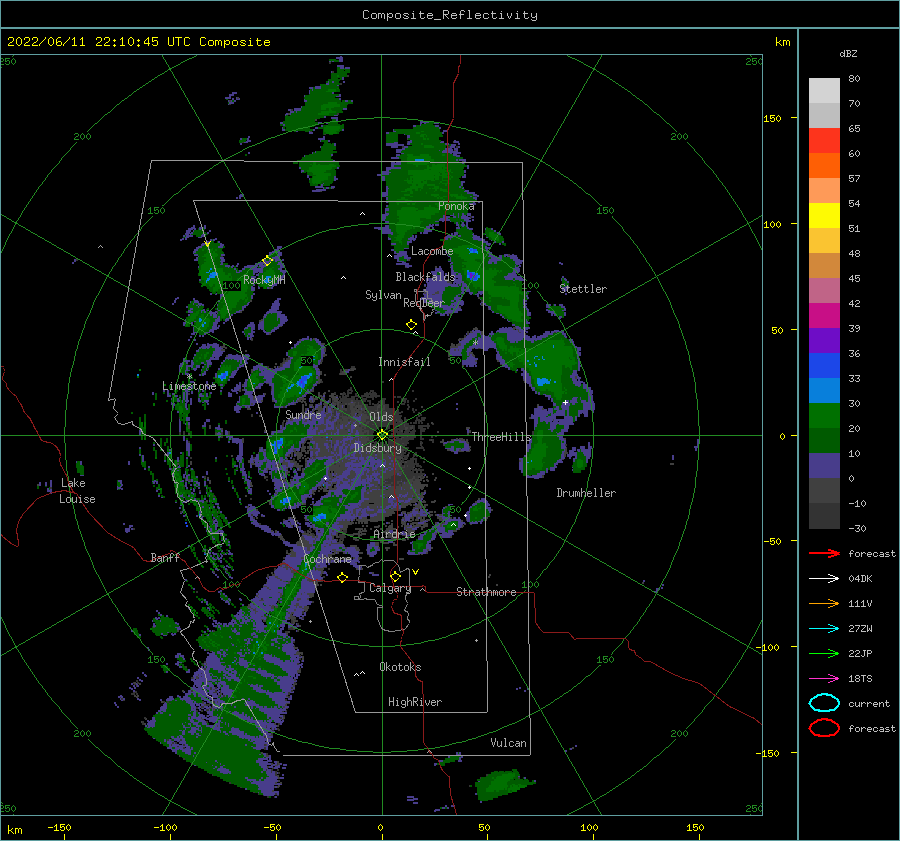Click the cyan 27ZW arrow icon

(x=824, y=629)
